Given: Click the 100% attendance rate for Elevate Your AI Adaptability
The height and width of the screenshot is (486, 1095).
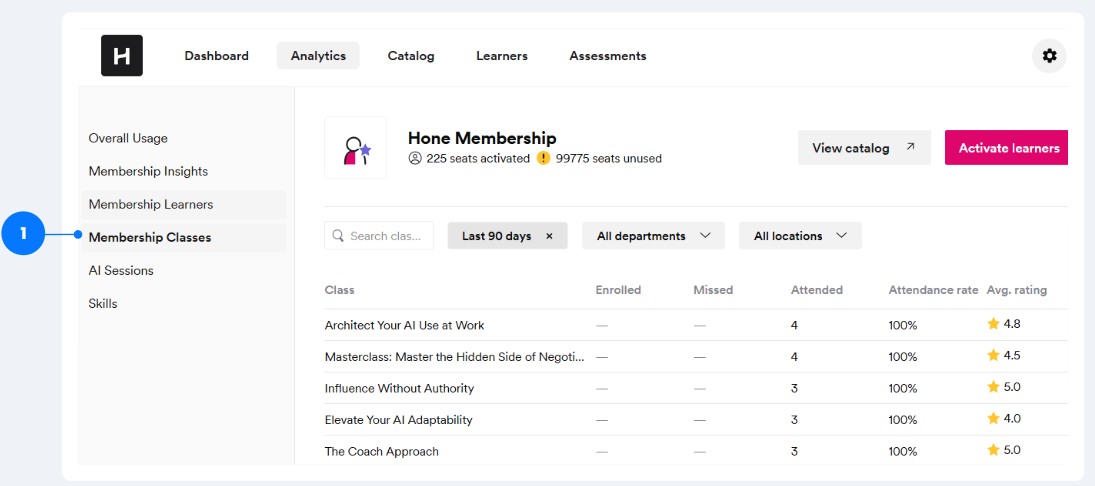Looking at the screenshot, I should (902, 420).
